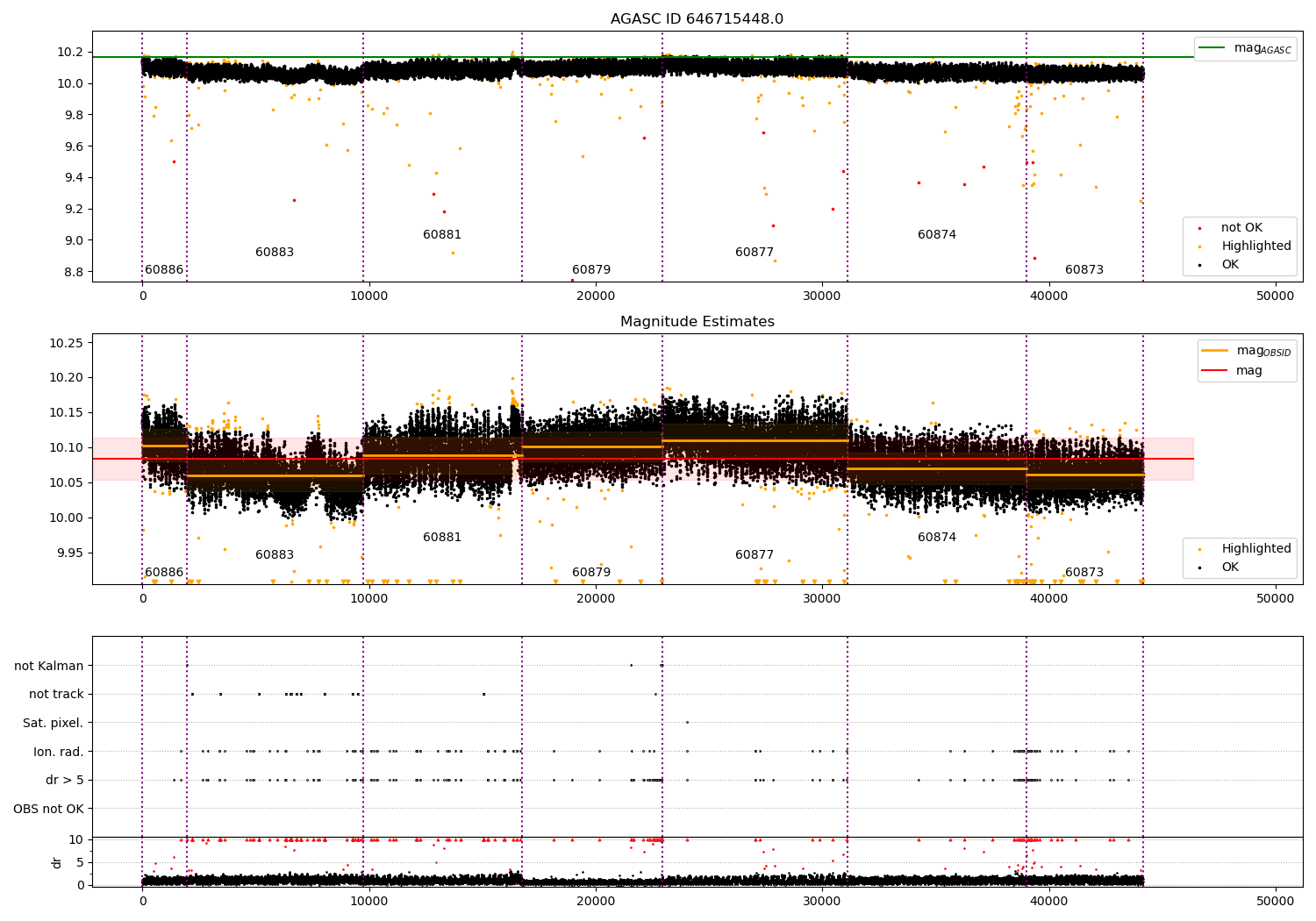Image resolution: width=1316 pixels, height=921 pixels.
Task: Click the 'Sat. pixel.' row label
Action: (54, 723)
